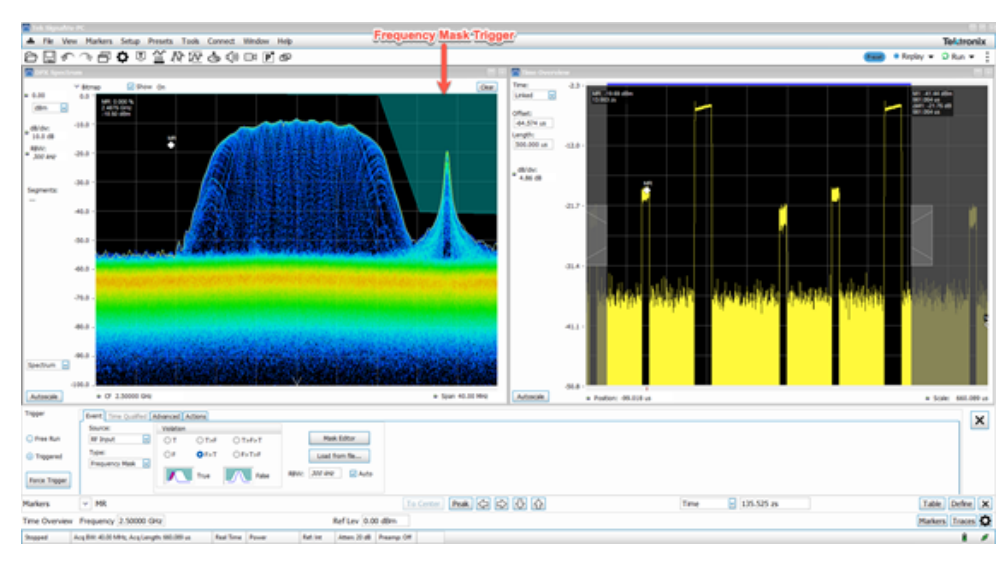This screenshot has width=1001, height=565.
Task: Open the Setup menu
Action: pos(130,41)
